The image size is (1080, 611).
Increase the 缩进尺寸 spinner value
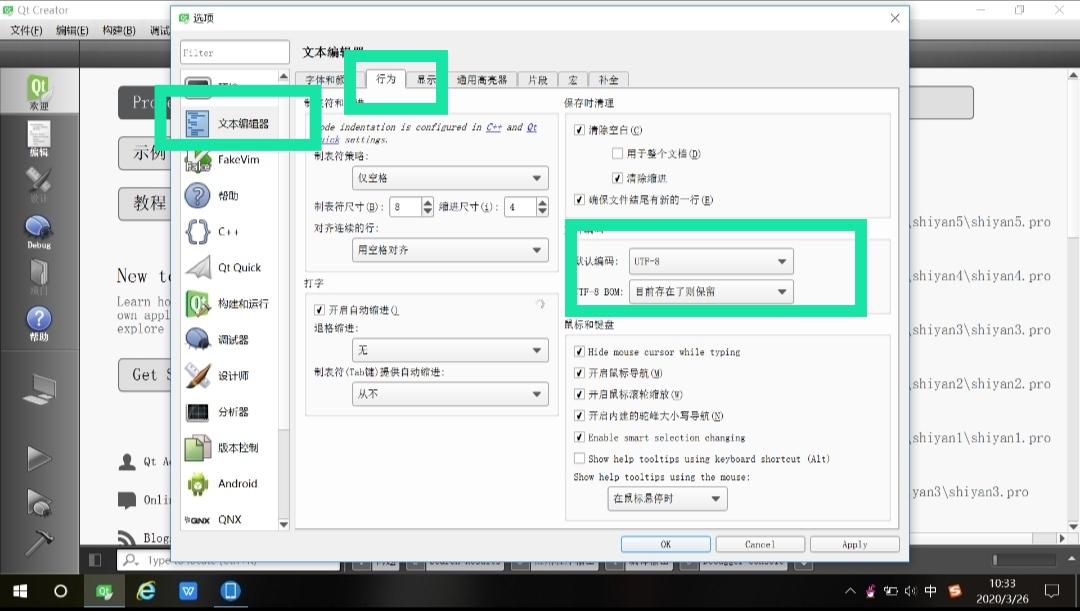pyautogui.click(x=542, y=202)
